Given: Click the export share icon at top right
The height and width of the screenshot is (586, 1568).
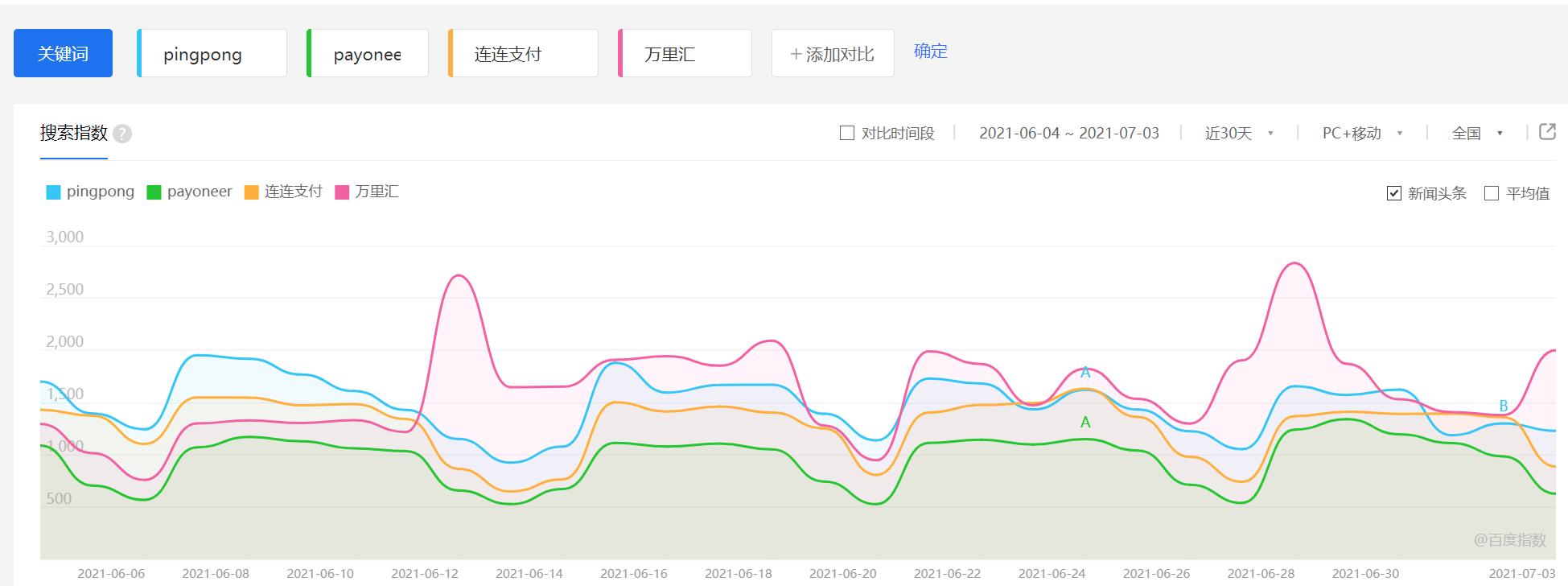Looking at the screenshot, I should pos(1547,132).
